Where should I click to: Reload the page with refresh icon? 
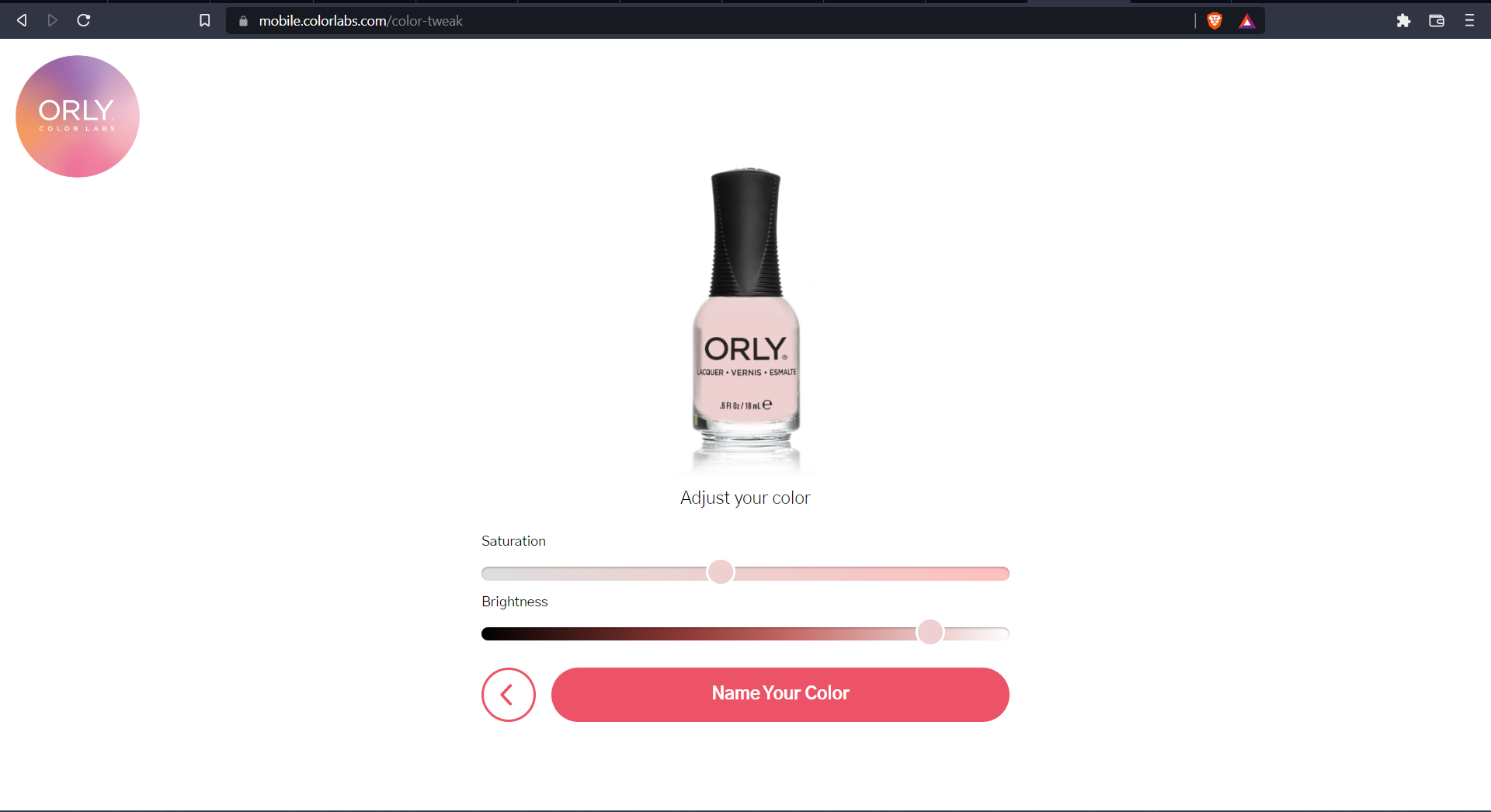point(84,20)
